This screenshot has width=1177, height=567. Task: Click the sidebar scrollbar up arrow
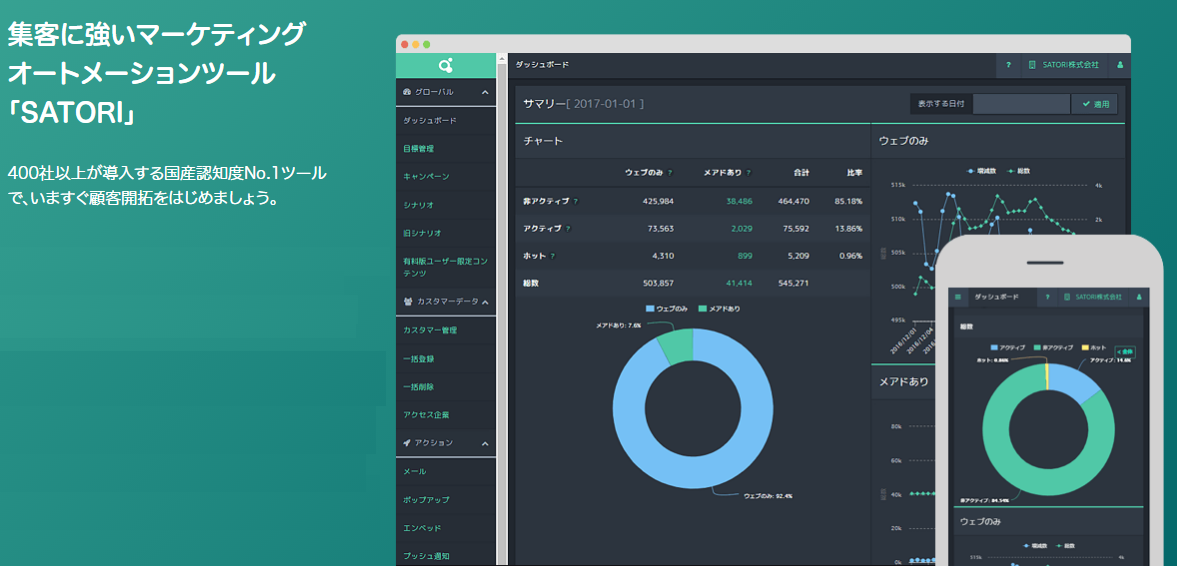pyautogui.click(x=501, y=59)
